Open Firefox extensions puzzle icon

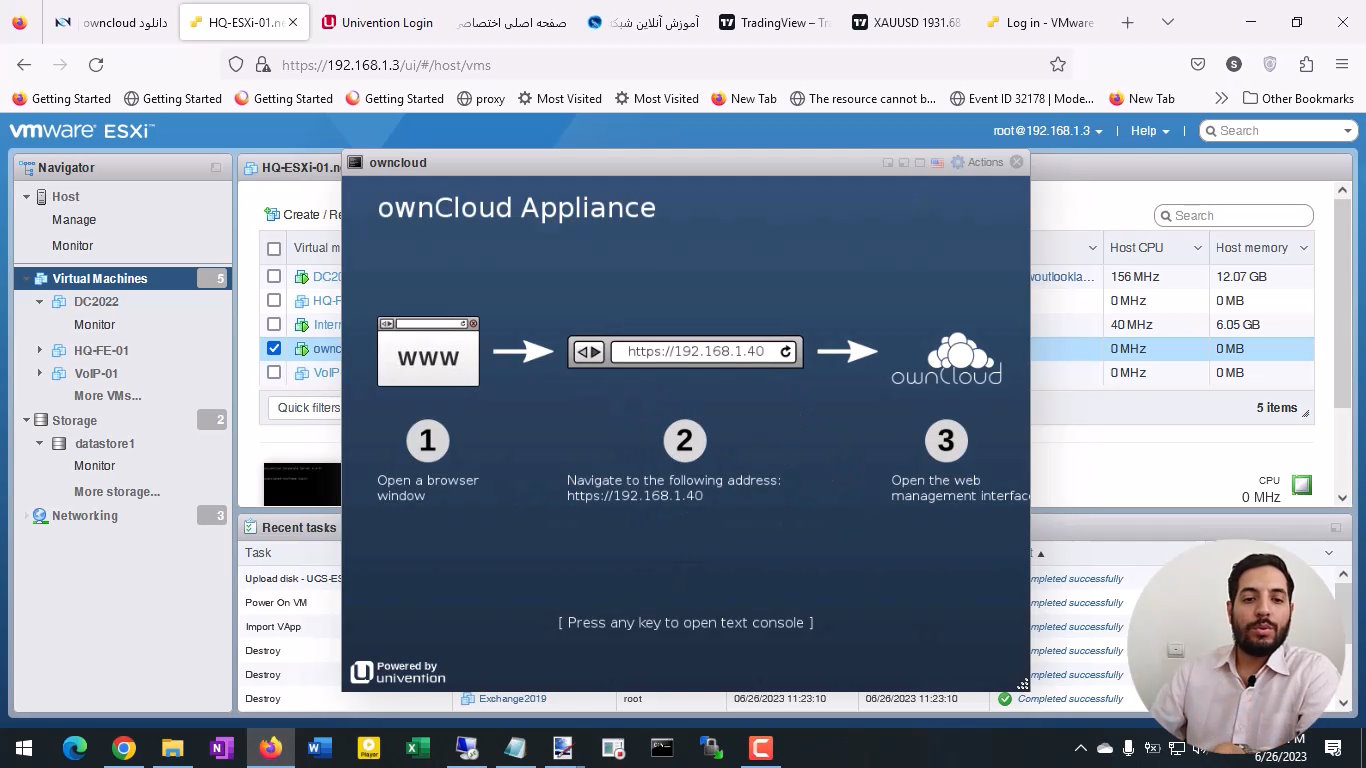[1306, 65]
